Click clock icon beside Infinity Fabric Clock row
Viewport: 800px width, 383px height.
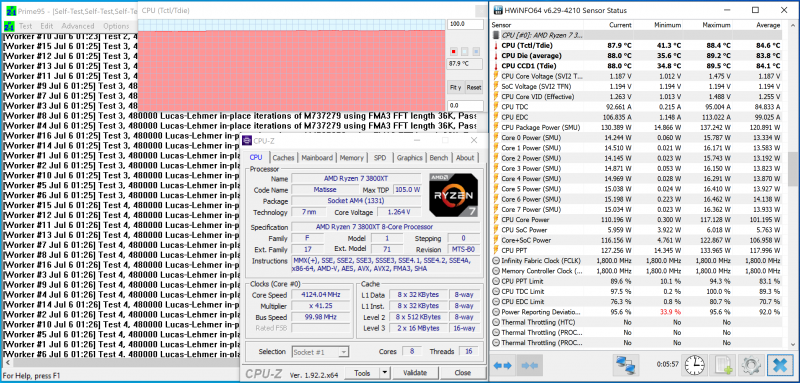pyautogui.click(x=496, y=261)
